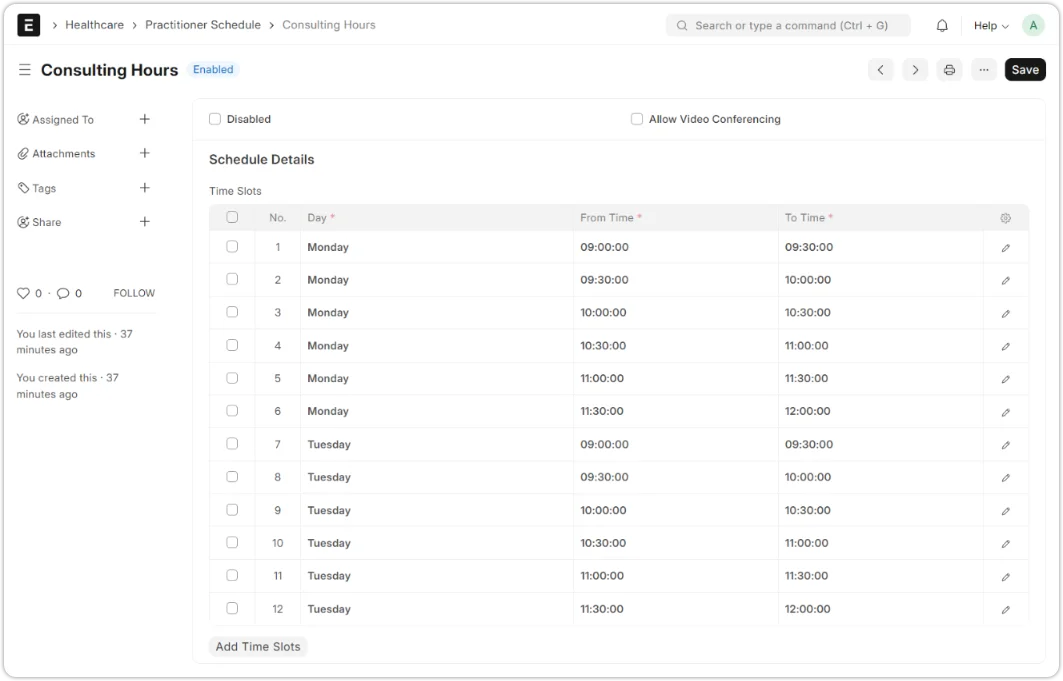Click the print icon
This screenshot has height=681, width=1063.
(949, 70)
